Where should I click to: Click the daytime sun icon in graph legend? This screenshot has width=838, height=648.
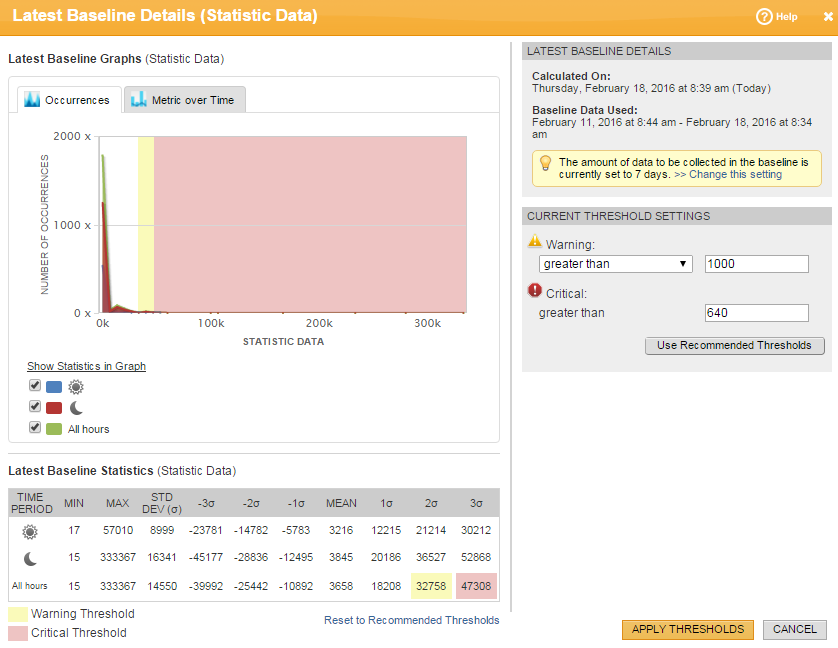point(76,387)
